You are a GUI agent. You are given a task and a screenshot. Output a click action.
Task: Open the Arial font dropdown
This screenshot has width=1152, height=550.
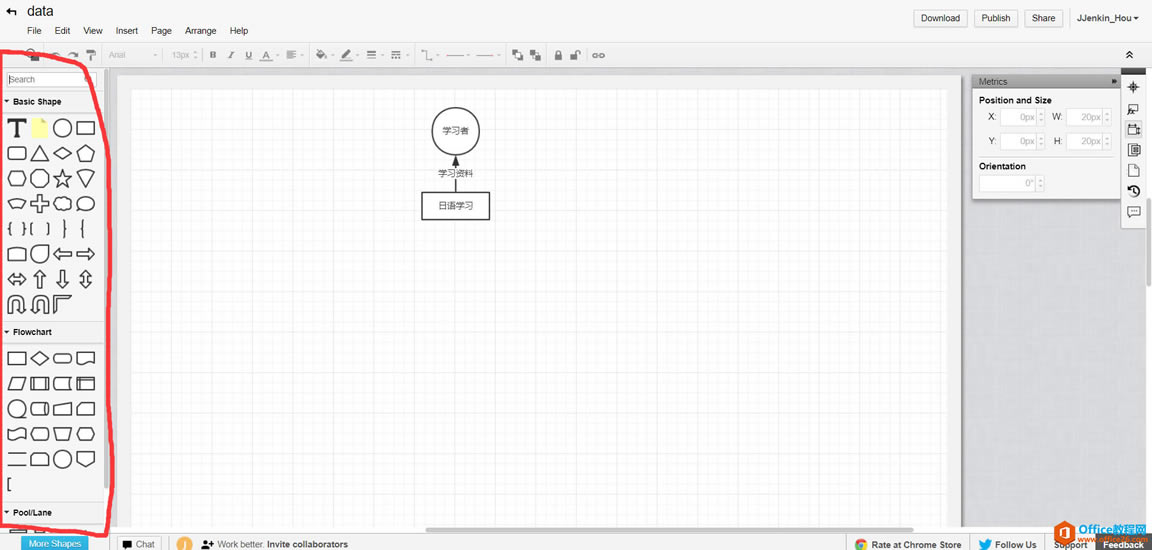click(133, 55)
